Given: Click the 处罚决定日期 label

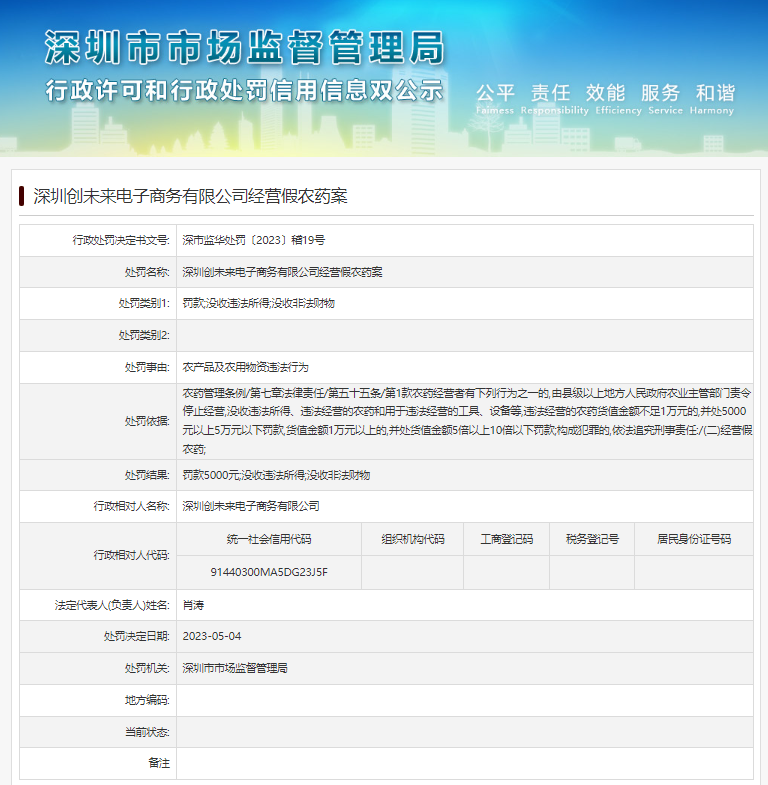Looking at the screenshot, I should point(137,636).
